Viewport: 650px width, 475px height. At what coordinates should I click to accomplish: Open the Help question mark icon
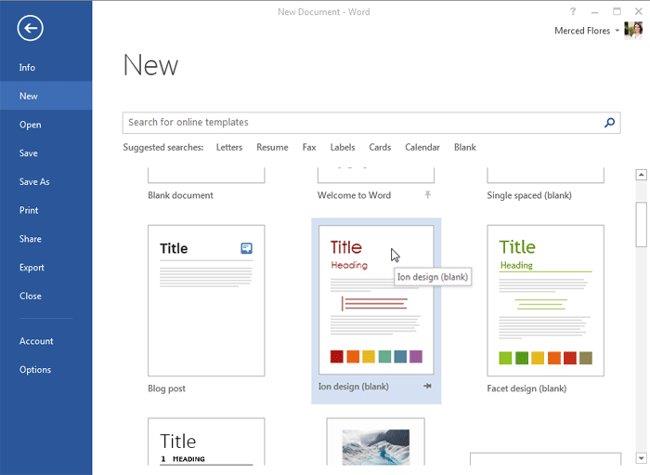pyautogui.click(x=572, y=12)
